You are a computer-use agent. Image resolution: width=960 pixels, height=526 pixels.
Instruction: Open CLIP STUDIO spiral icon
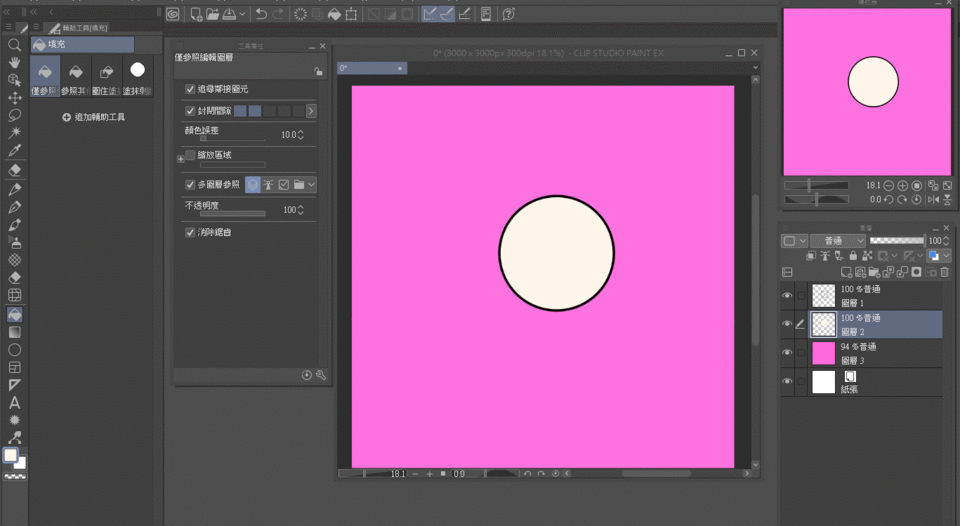(173, 14)
